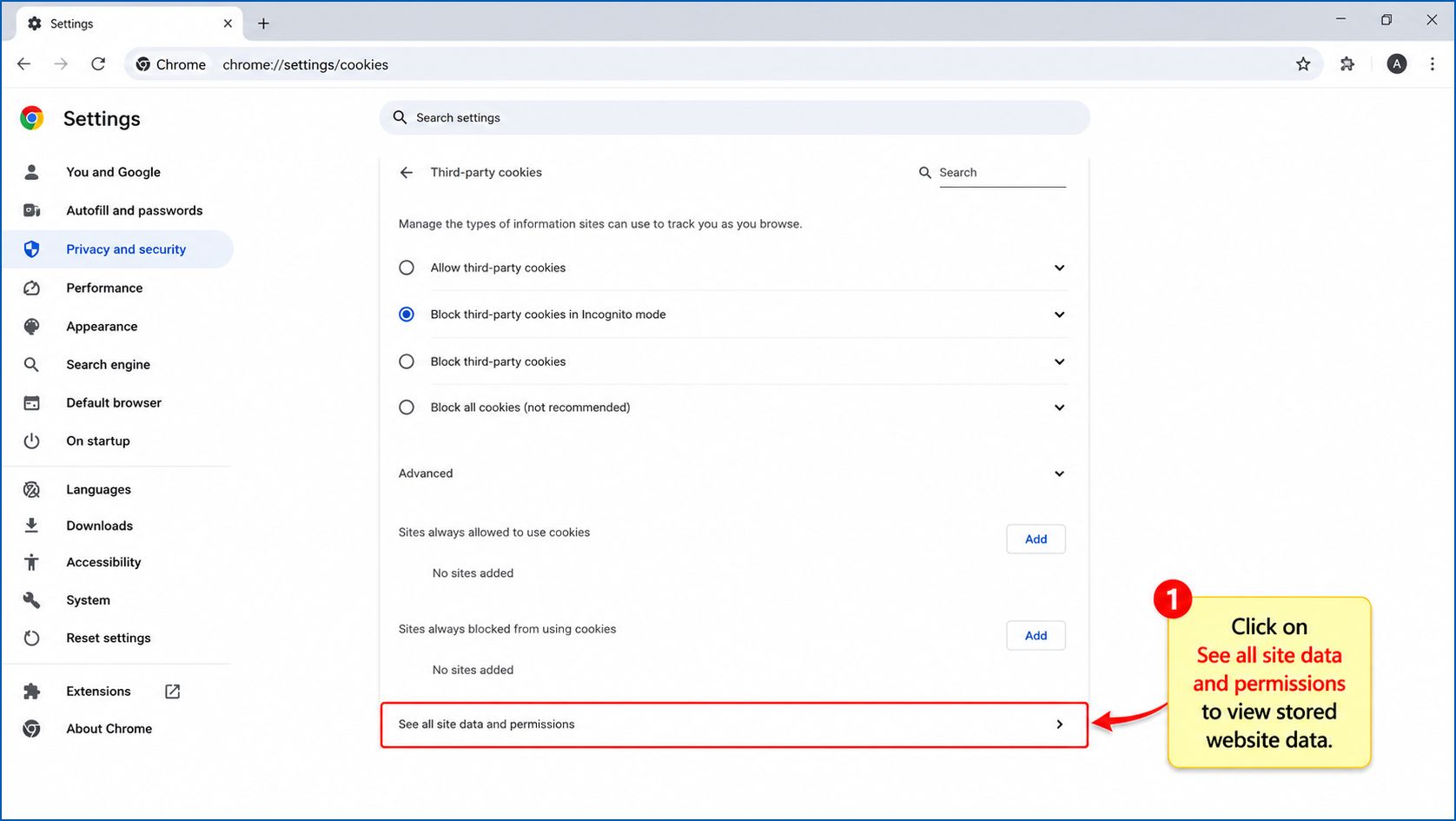Image resolution: width=1456 pixels, height=821 pixels.
Task: Click the Appearance palette icon
Action: click(31, 327)
